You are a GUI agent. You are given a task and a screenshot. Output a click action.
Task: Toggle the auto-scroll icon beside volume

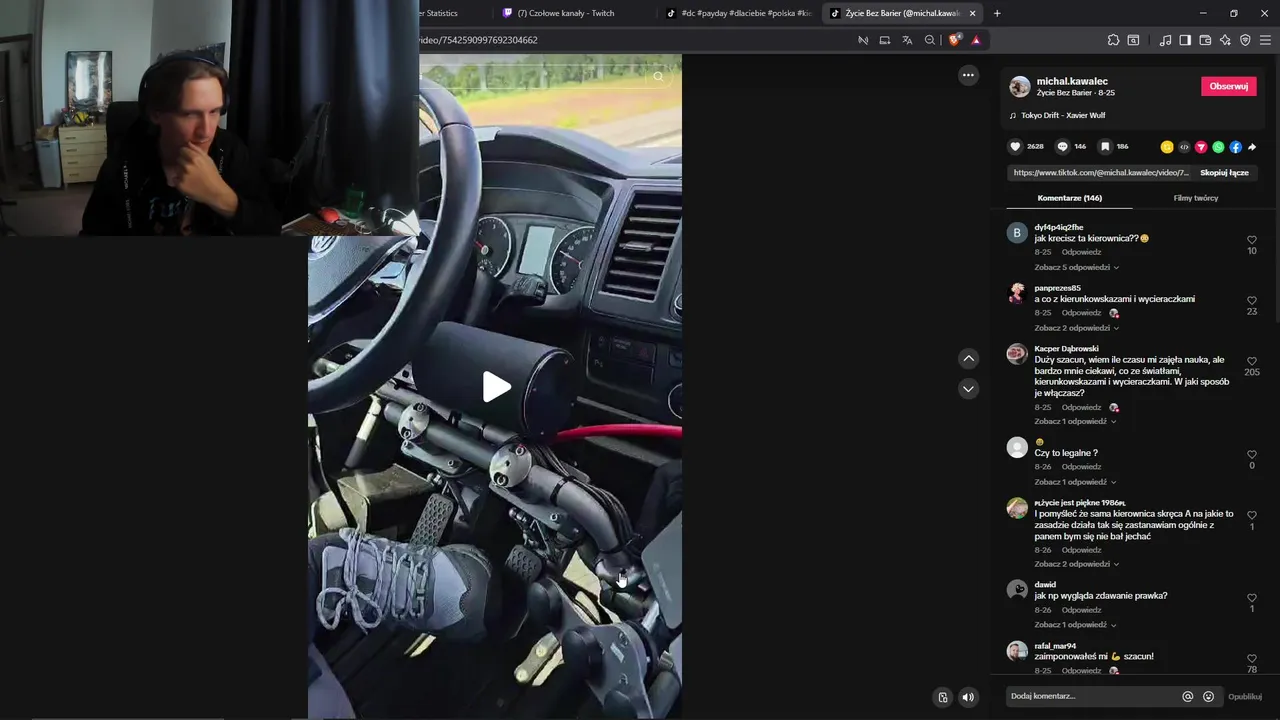point(942,697)
